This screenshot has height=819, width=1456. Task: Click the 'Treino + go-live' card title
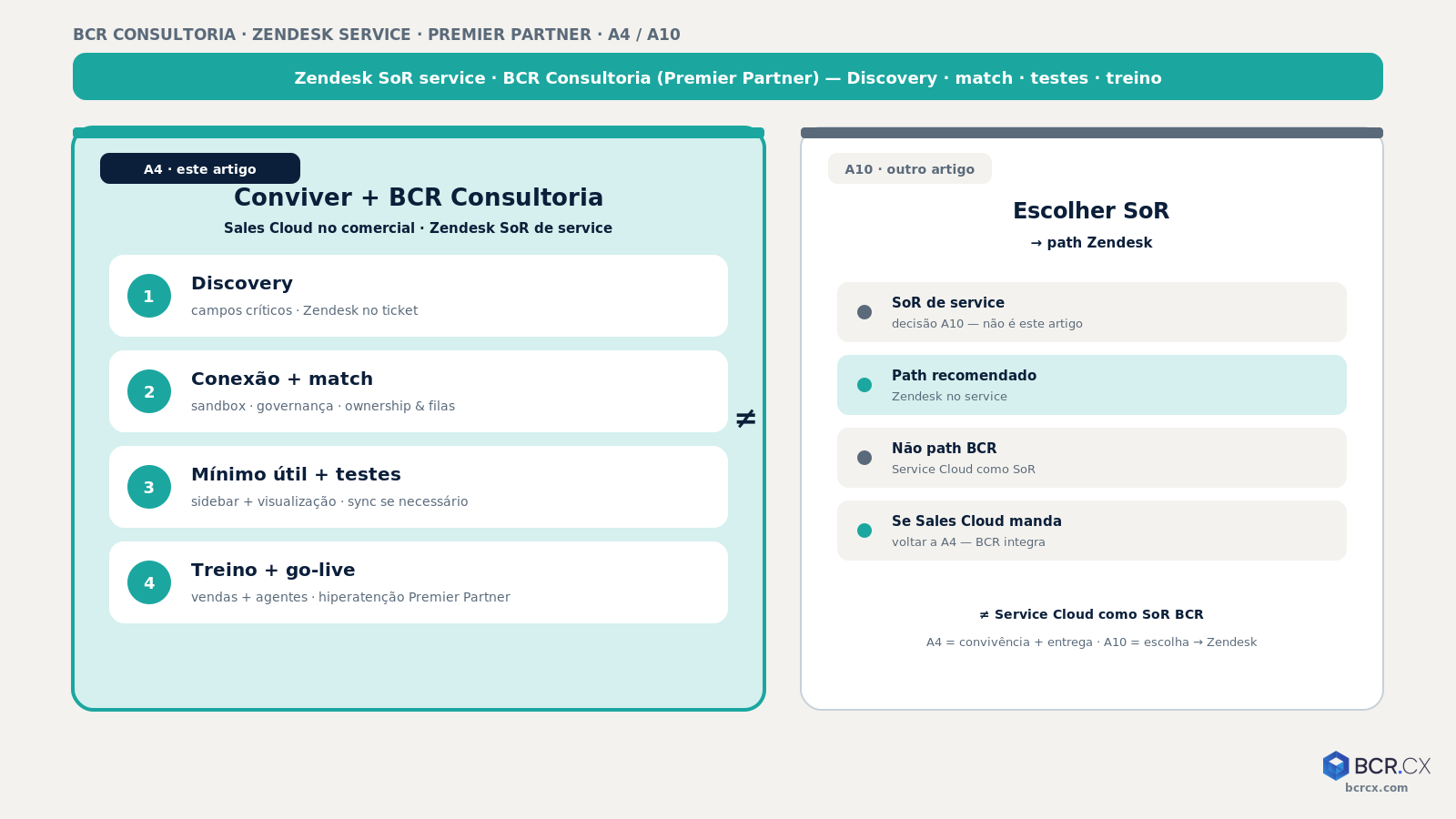coord(273,570)
